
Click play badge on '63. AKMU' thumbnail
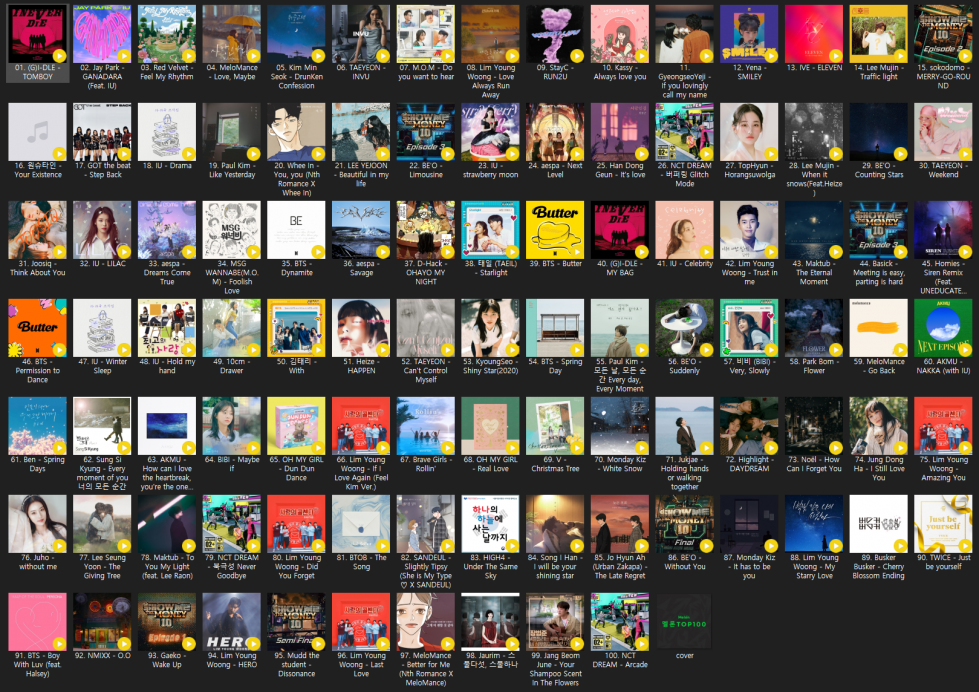189,447
